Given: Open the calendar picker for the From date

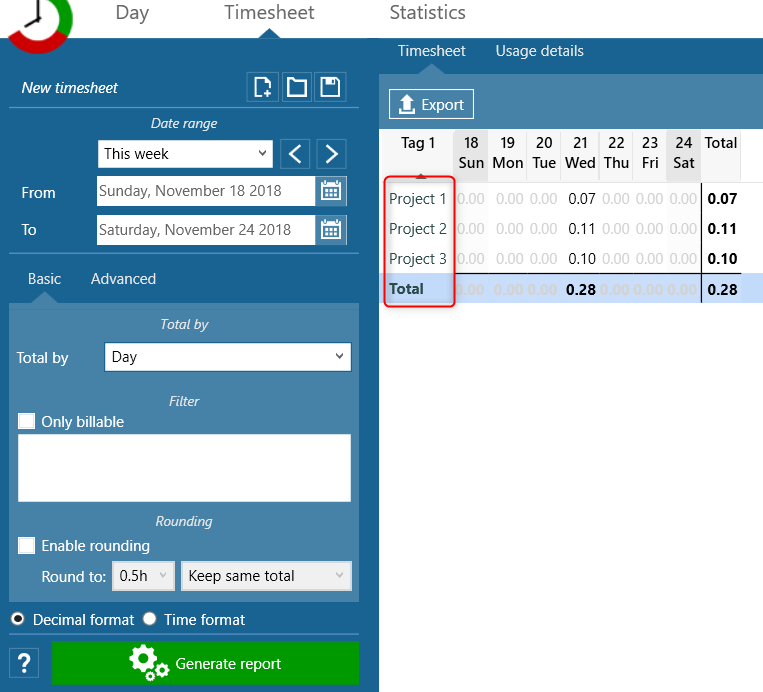Looking at the screenshot, I should point(331,191).
